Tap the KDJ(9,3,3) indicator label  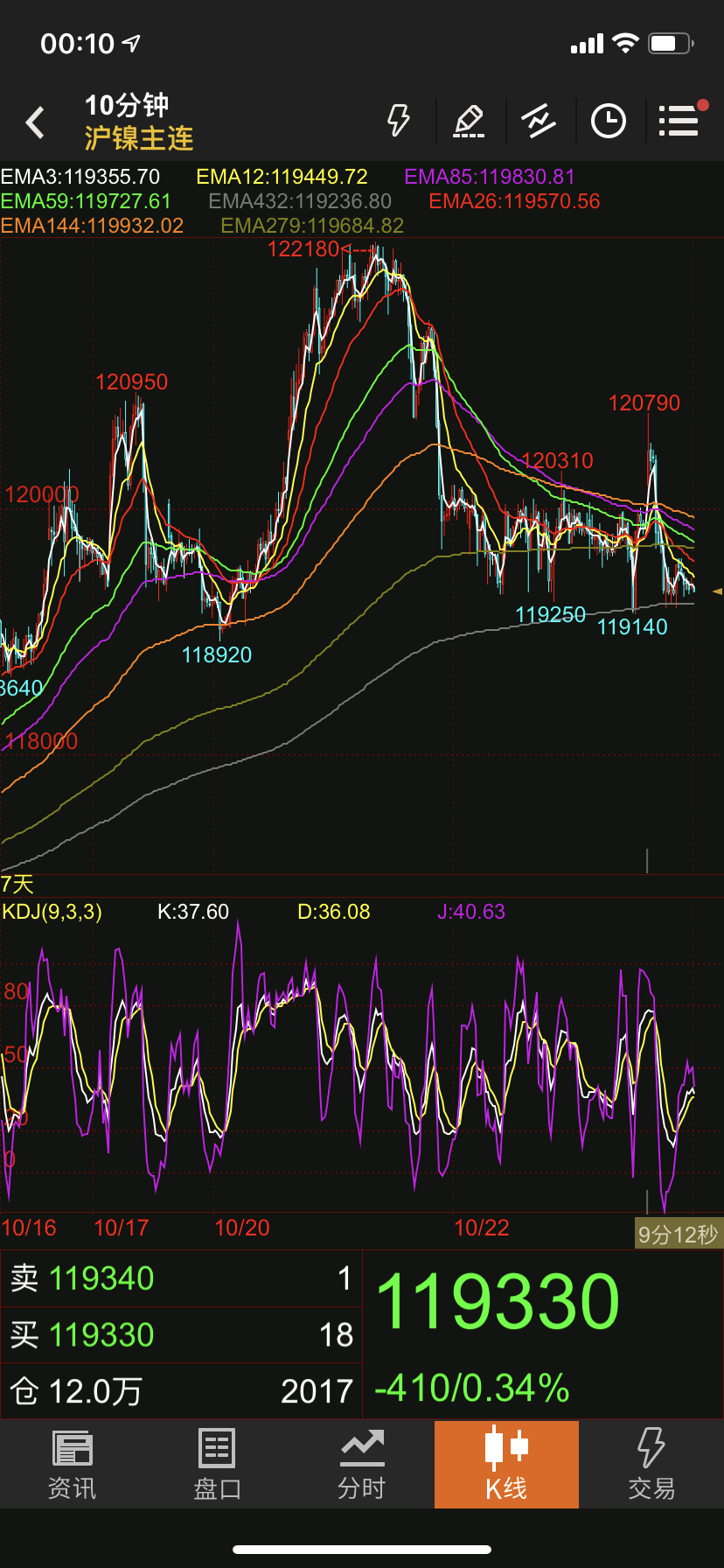tap(52, 912)
